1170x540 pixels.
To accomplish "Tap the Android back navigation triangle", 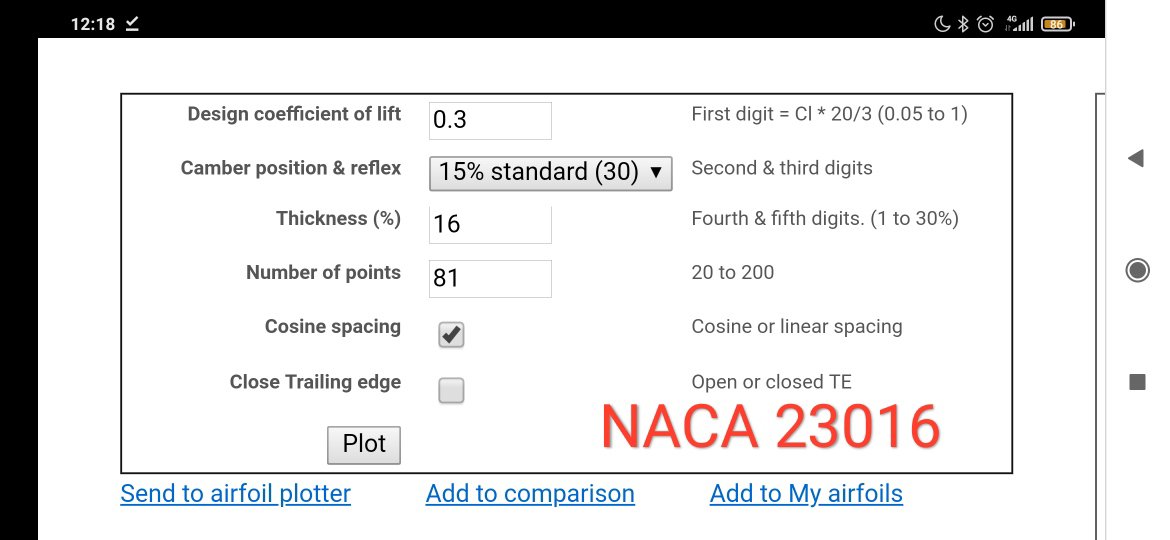I will [x=1135, y=158].
